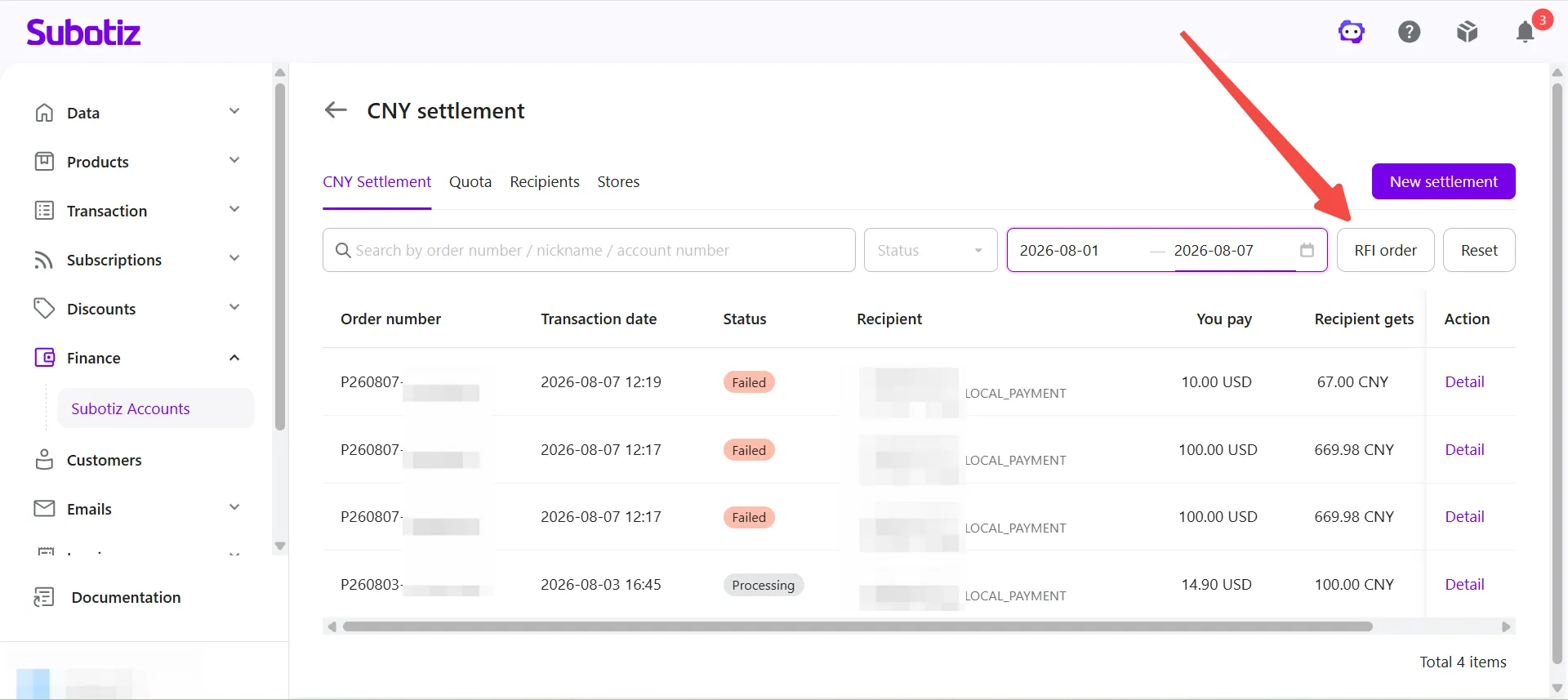This screenshot has height=700, width=1568.
Task: Click the 10.00 USD amount cell
Action: [x=1216, y=381]
